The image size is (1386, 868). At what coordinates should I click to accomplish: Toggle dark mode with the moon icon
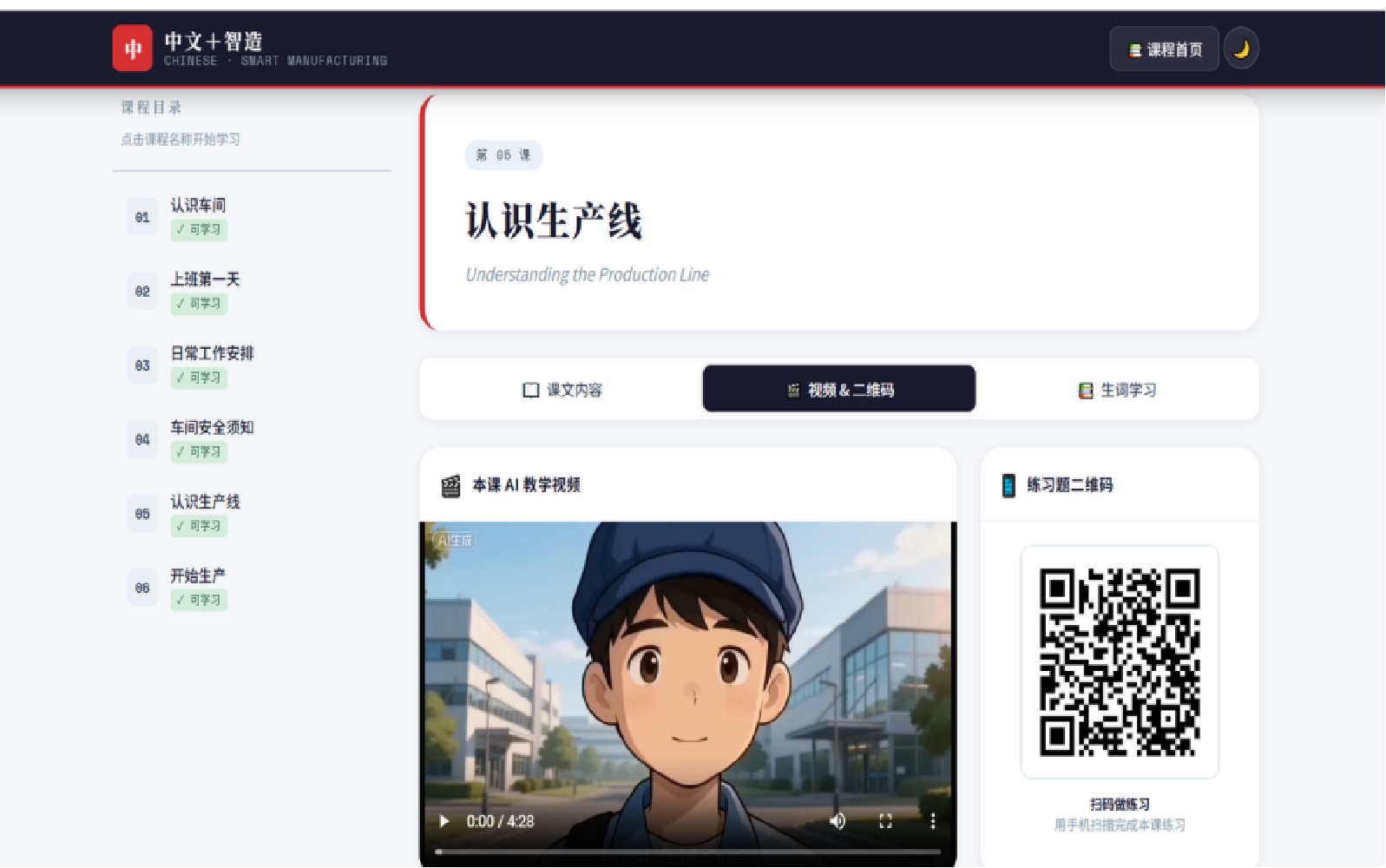point(1241,49)
